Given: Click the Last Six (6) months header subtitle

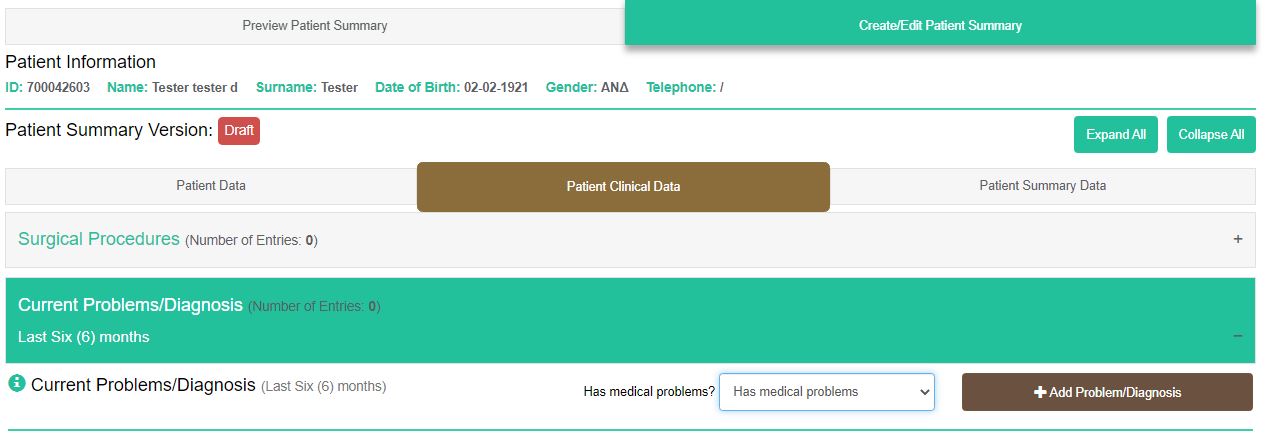Looking at the screenshot, I should pyautogui.click(x=84, y=337).
